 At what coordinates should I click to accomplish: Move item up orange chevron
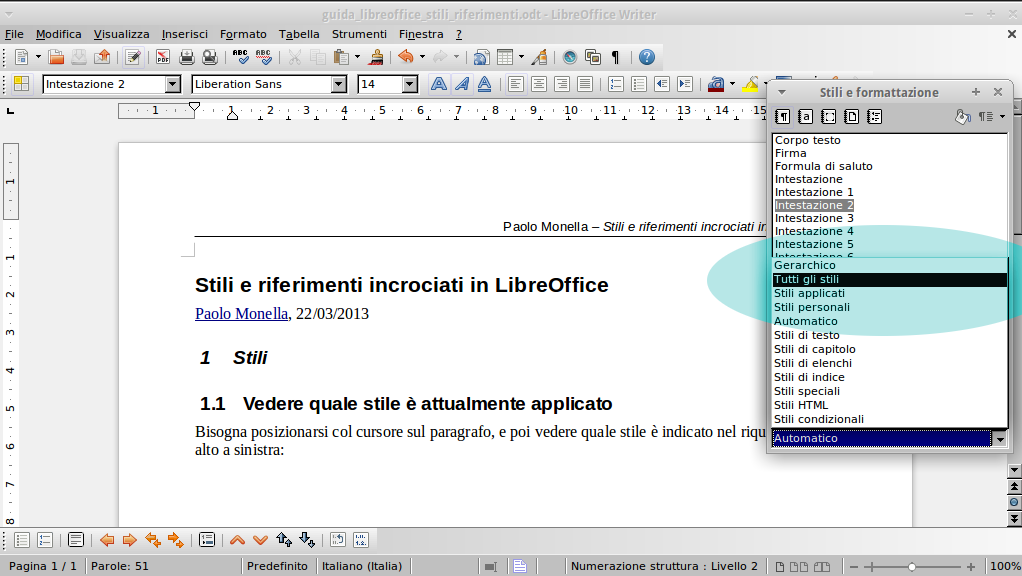click(237, 540)
